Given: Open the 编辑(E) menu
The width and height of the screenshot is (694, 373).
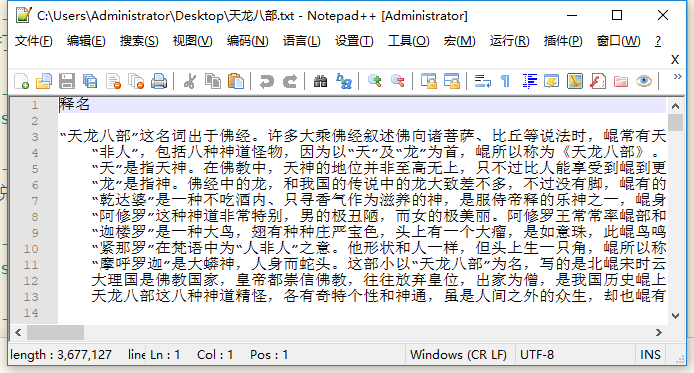Looking at the screenshot, I should pos(86,41).
